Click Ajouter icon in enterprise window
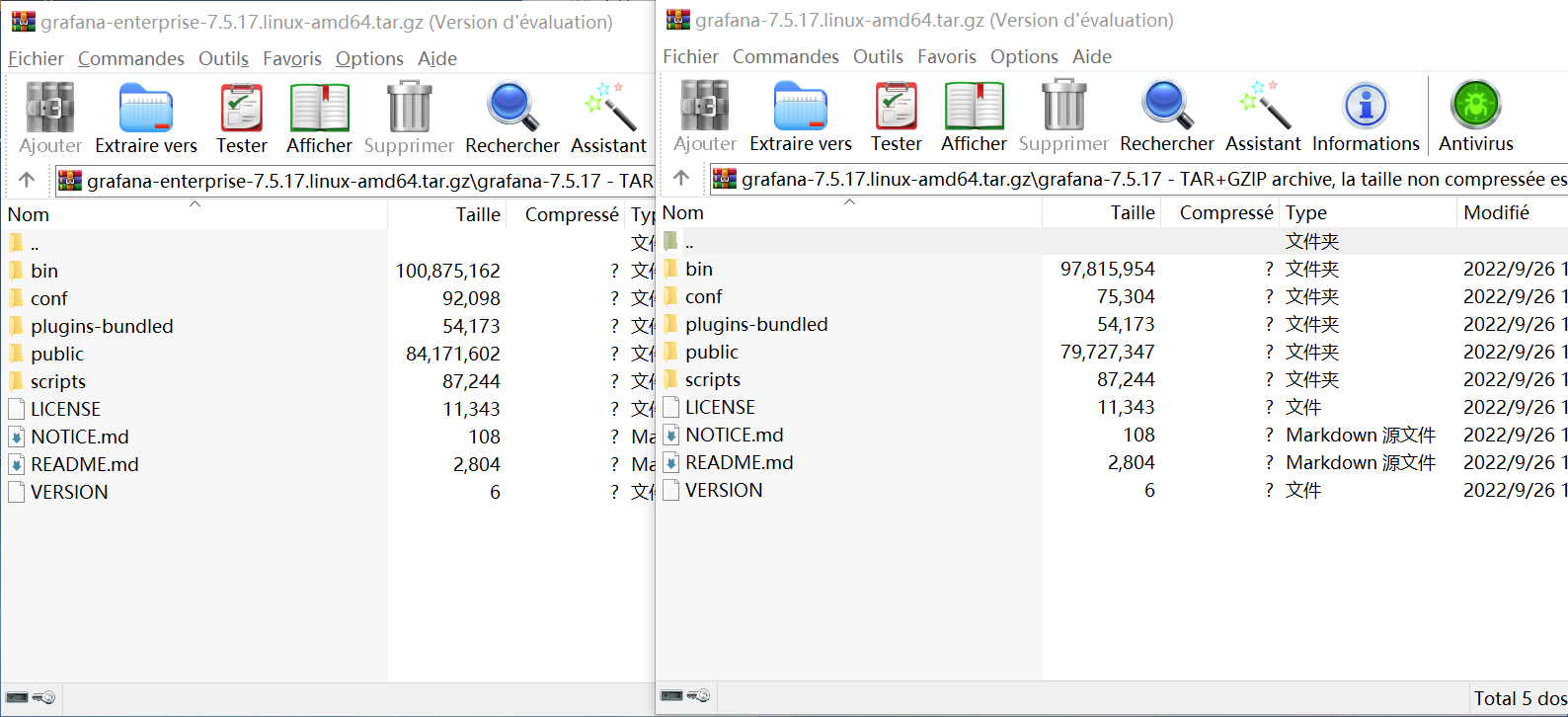The width and height of the screenshot is (1568, 717). pos(50,108)
